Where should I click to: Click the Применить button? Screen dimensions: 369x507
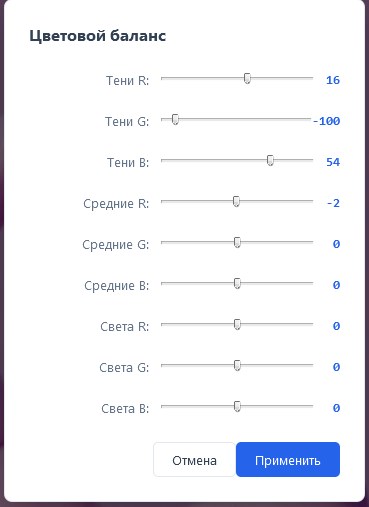click(288, 459)
